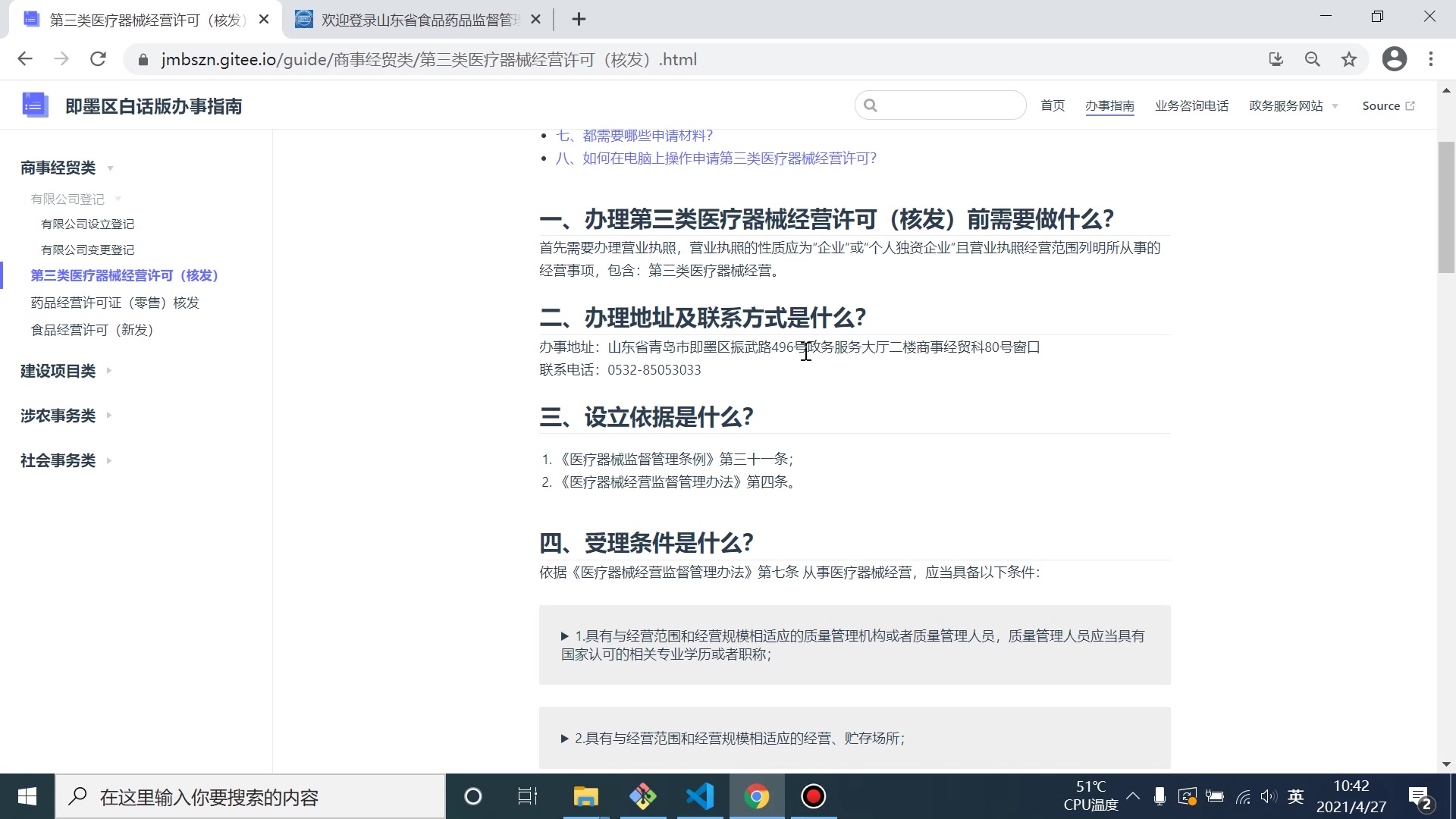The image size is (1456, 819).
Task: Click the Chrome icon on taskbar
Action: tap(757, 797)
